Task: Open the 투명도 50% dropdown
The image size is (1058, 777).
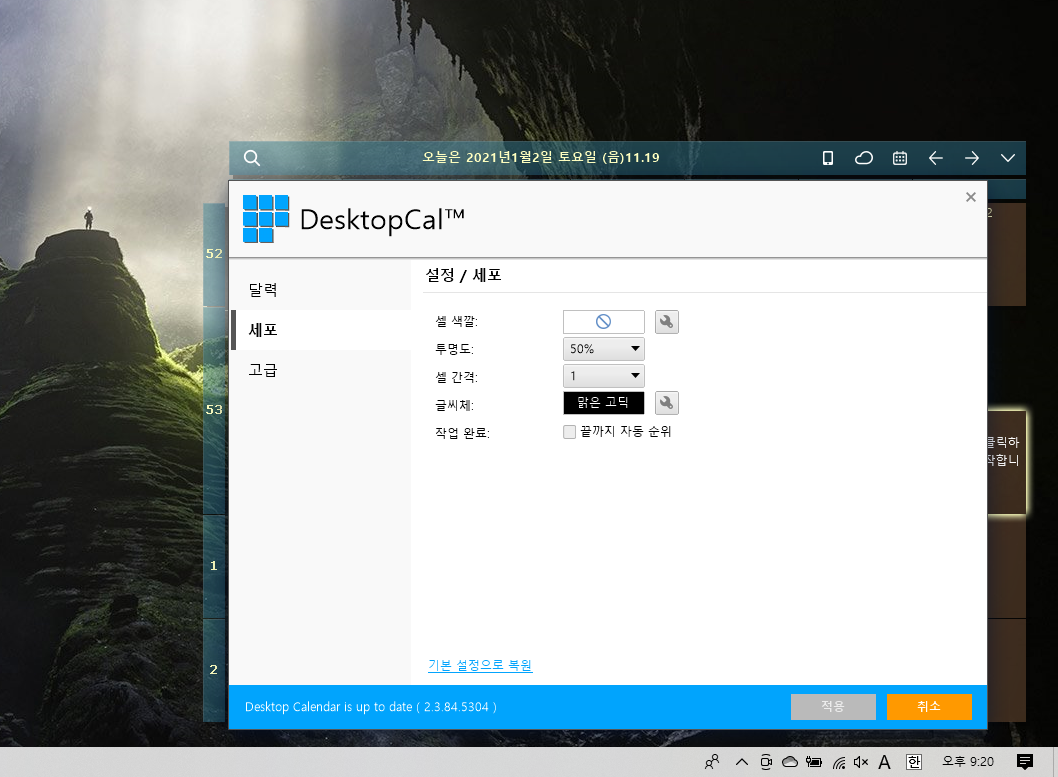Action: click(x=603, y=349)
